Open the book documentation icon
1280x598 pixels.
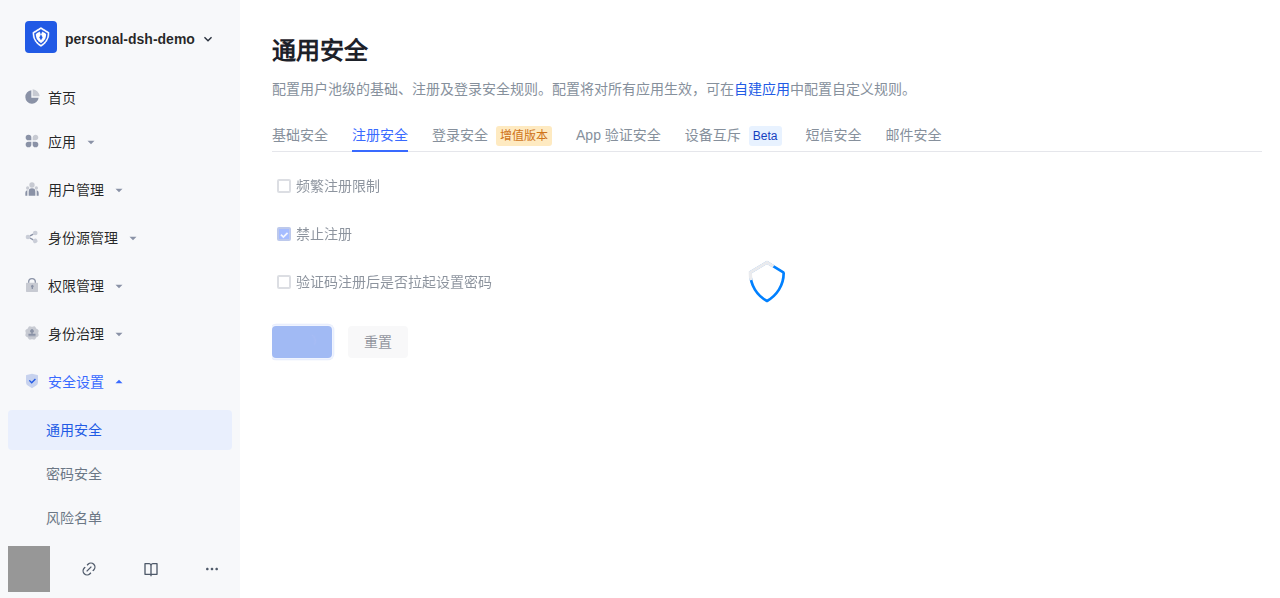(x=151, y=569)
